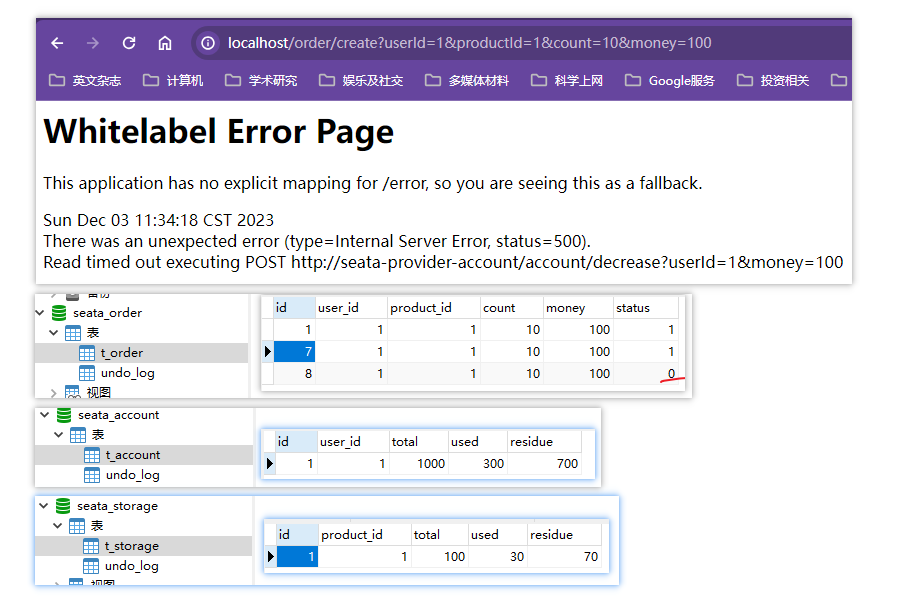Open the 计算机 bookmark folder

(x=174, y=80)
